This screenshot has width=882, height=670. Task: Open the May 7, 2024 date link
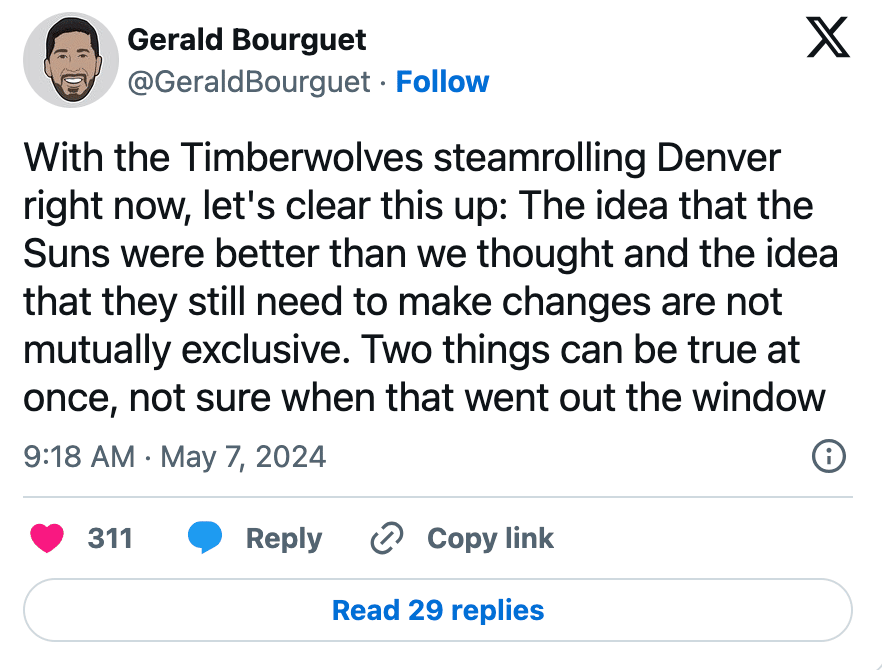[x=243, y=456]
